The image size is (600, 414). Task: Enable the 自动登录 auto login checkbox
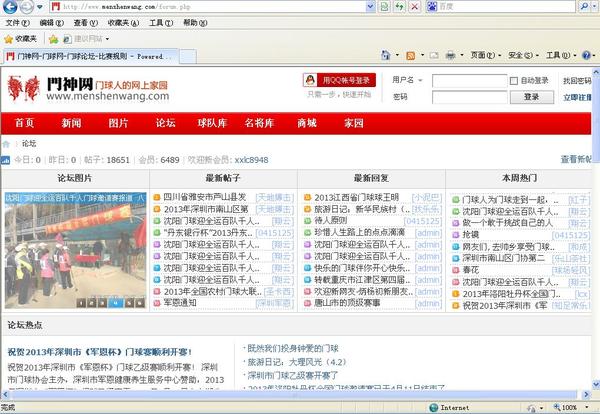point(514,80)
